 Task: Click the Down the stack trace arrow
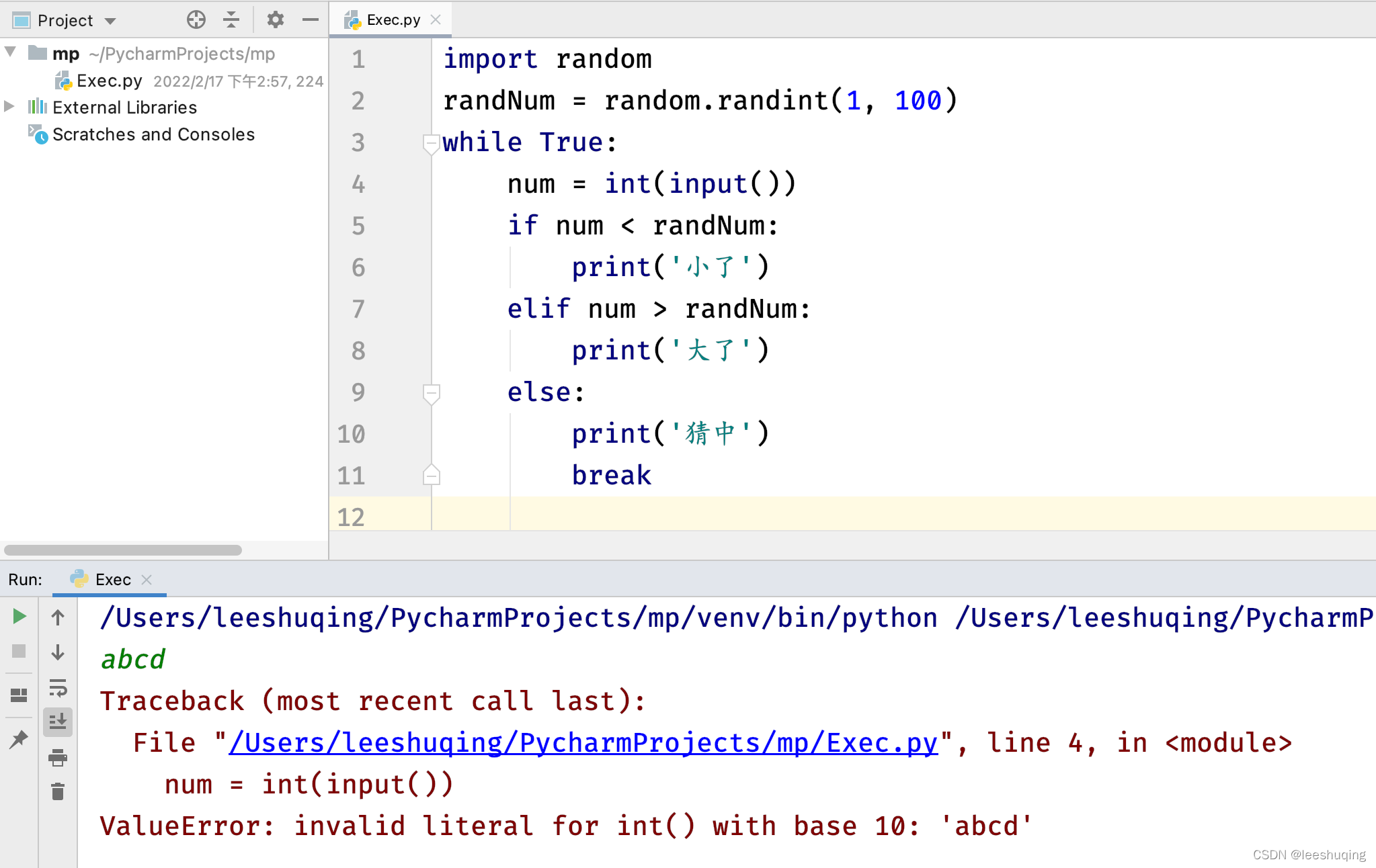pos(58,652)
